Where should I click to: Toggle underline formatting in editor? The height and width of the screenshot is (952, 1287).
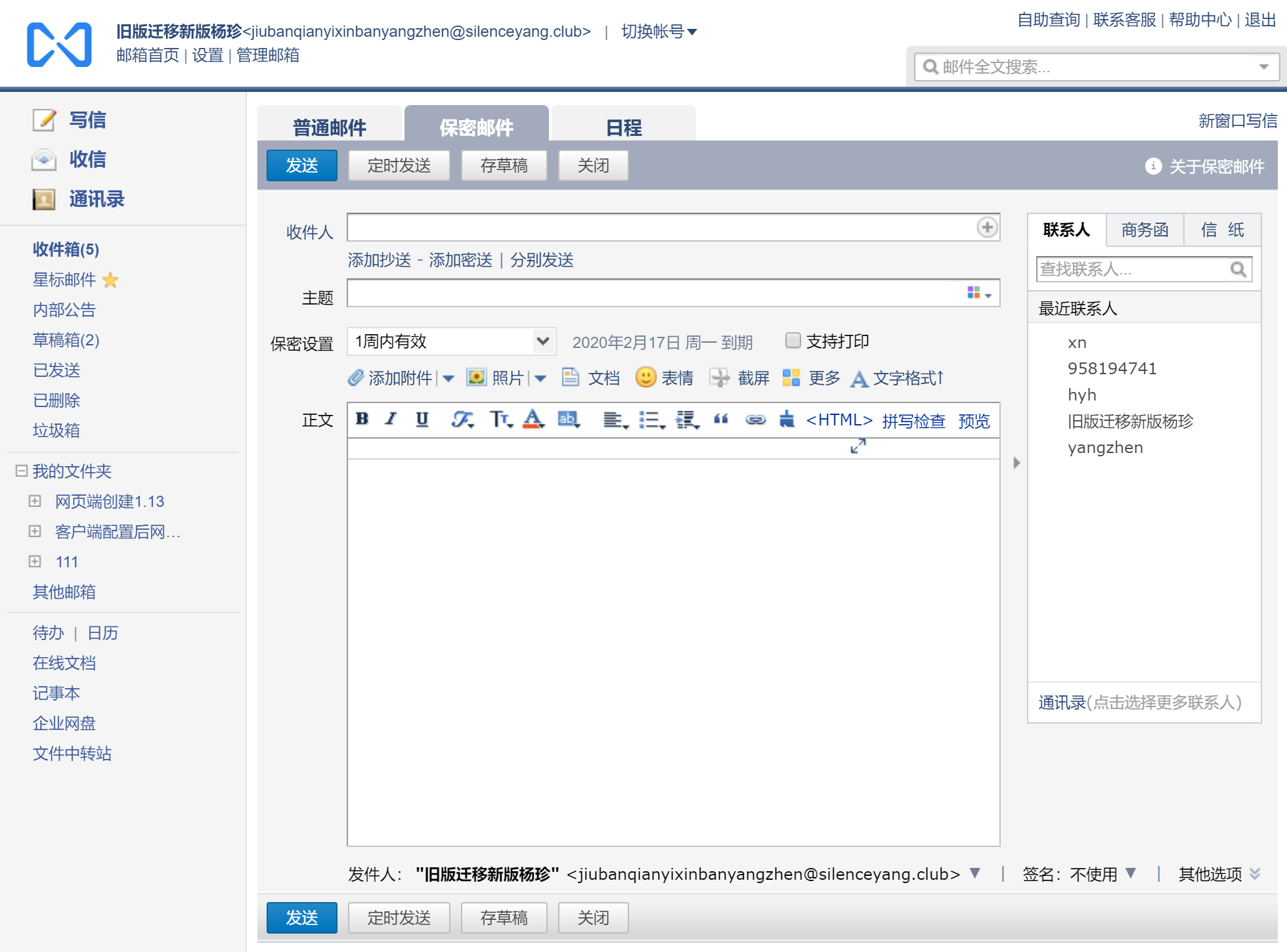(x=422, y=419)
